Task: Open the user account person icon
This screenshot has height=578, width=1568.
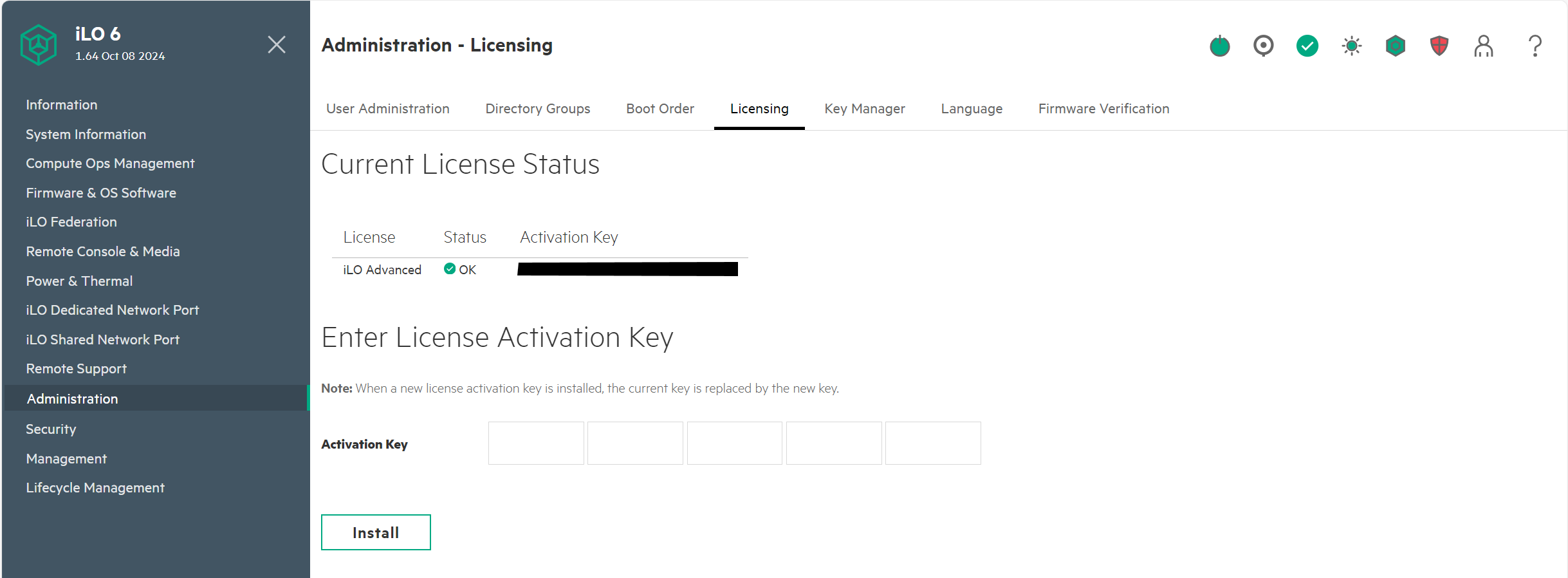Action: tap(1484, 46)
